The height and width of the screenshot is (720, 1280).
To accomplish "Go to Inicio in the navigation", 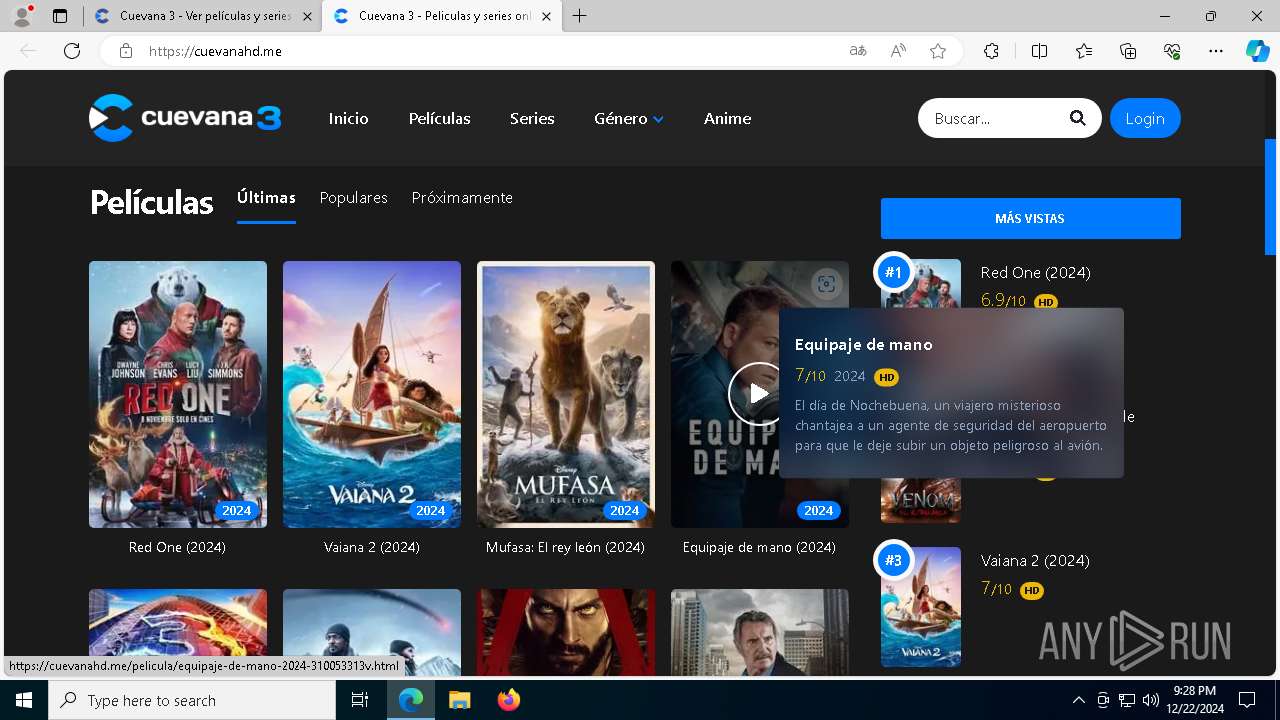I will coord(349,118).
